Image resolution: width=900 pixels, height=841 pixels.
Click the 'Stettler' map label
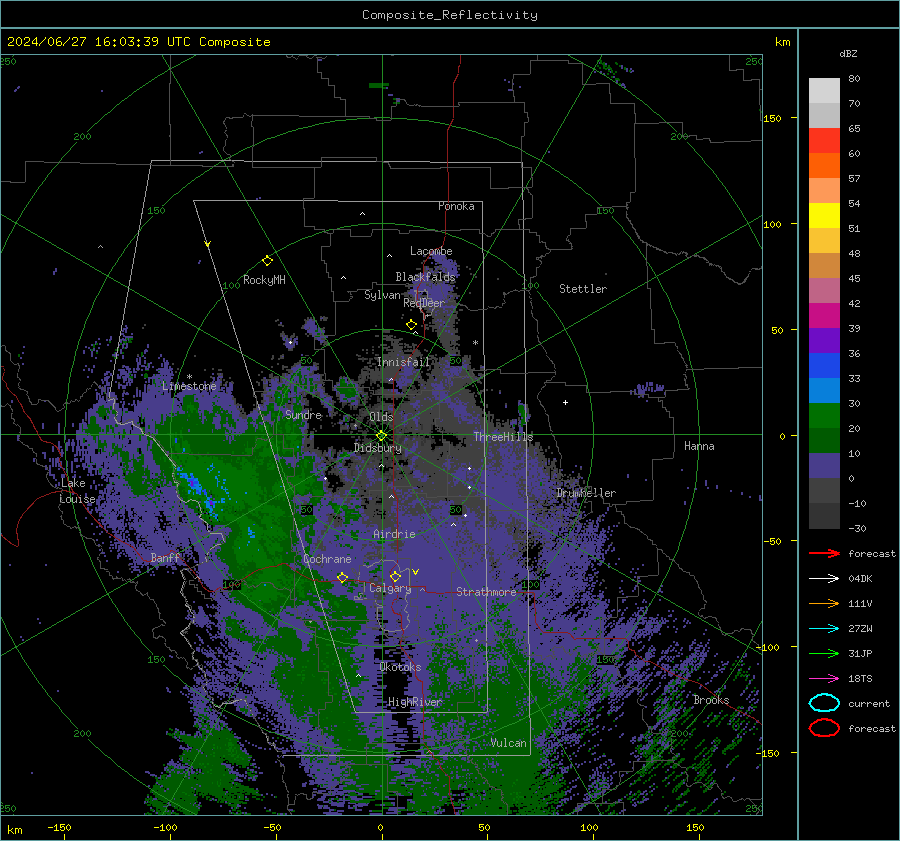(x=583, y=289)
